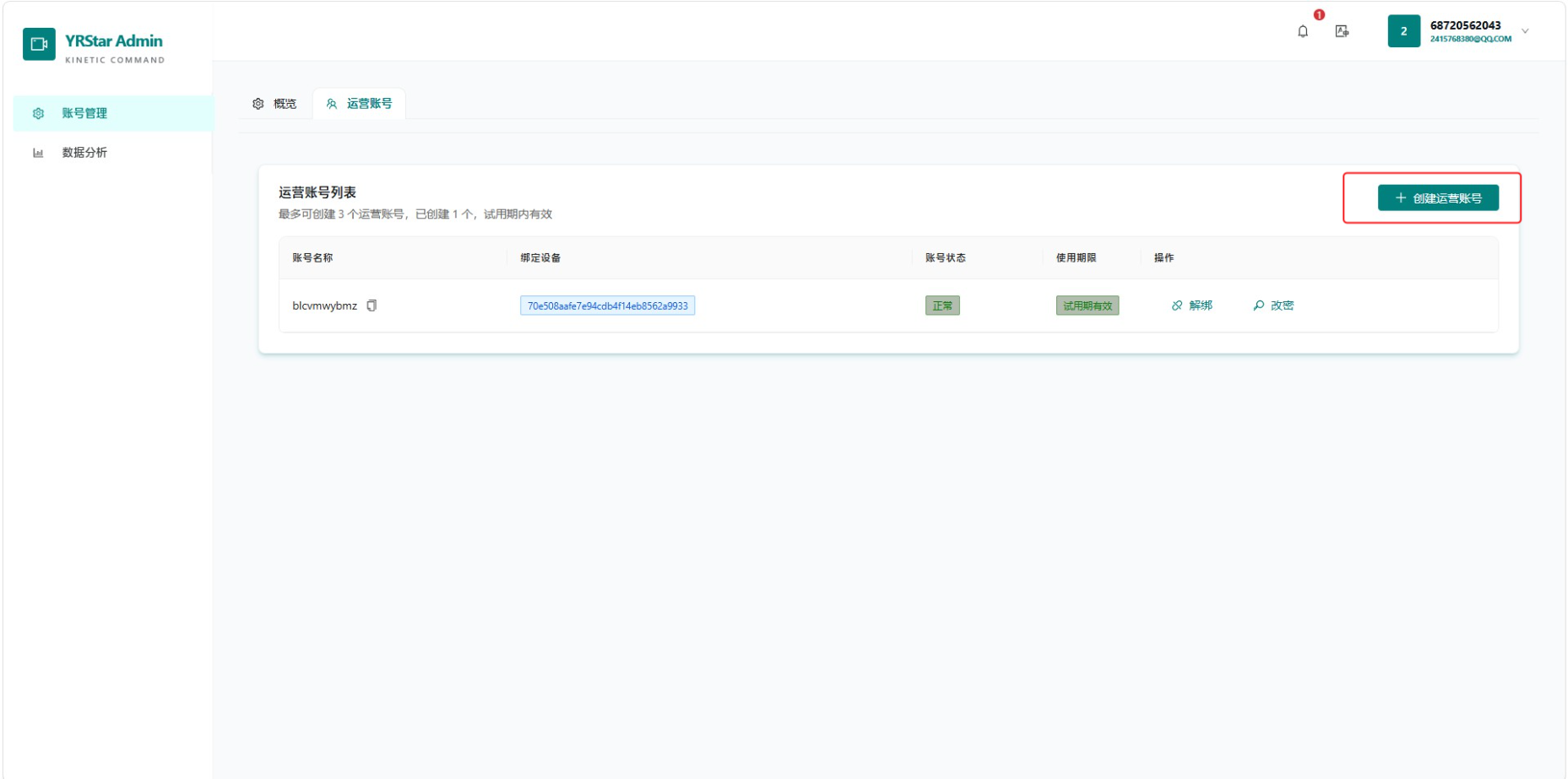The image size is (1568, 779).
Task: Click the text starting 最多可创建 3 个运营账号
Action: 415,214
